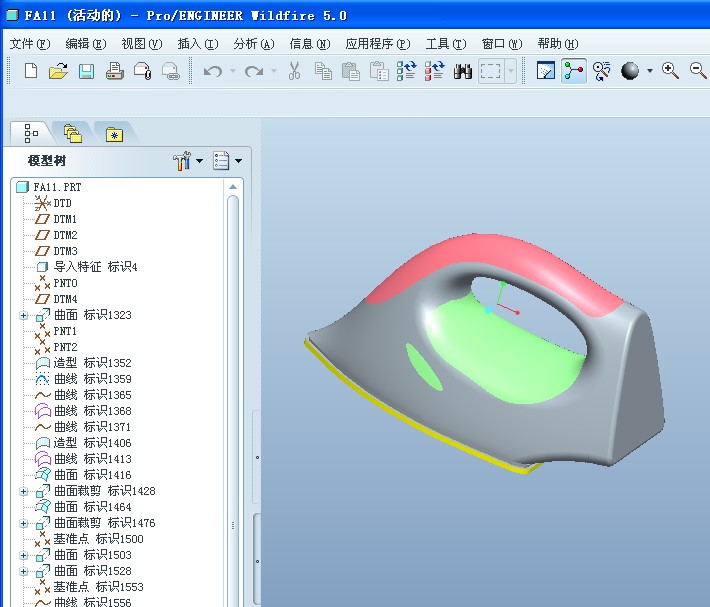Expand the 曲面裁剪 标识1476 node
The height and width of the screenshot is (607, 710).
[24, 524]
